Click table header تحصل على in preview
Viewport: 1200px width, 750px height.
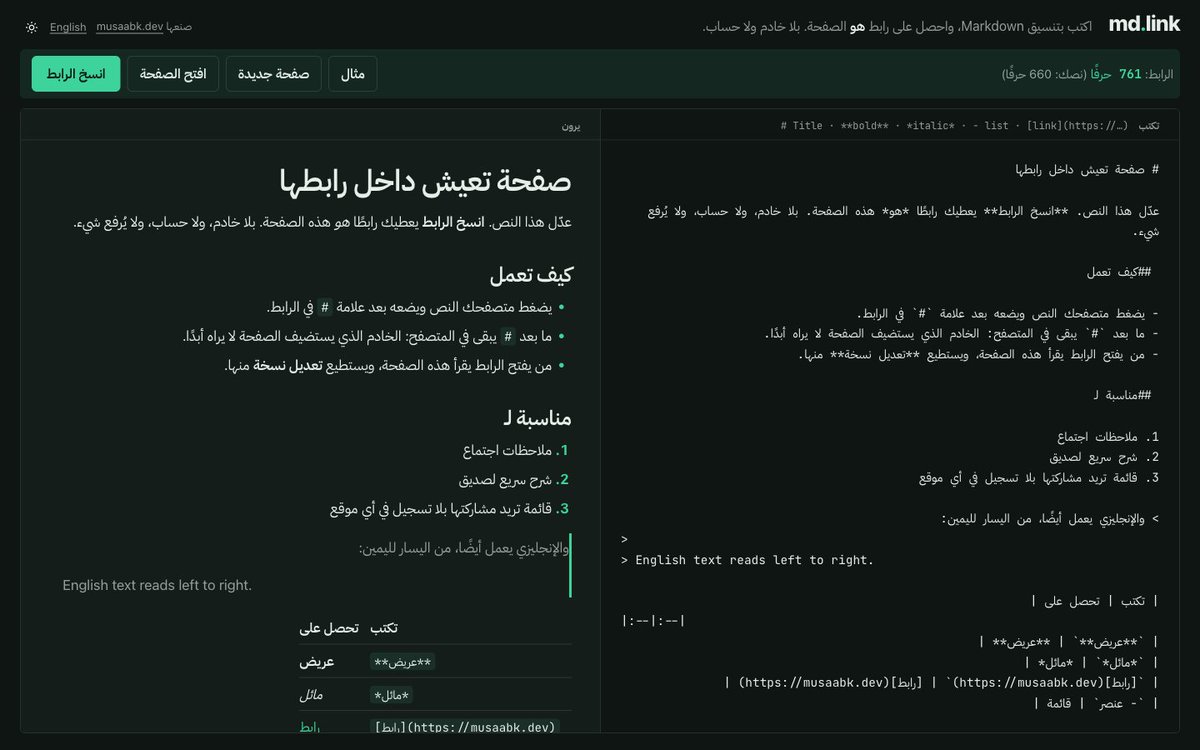(328, 628)
